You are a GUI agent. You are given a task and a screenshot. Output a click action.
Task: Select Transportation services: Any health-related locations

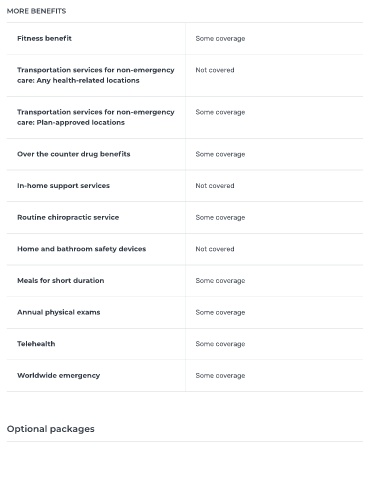[x=96, y=75]
